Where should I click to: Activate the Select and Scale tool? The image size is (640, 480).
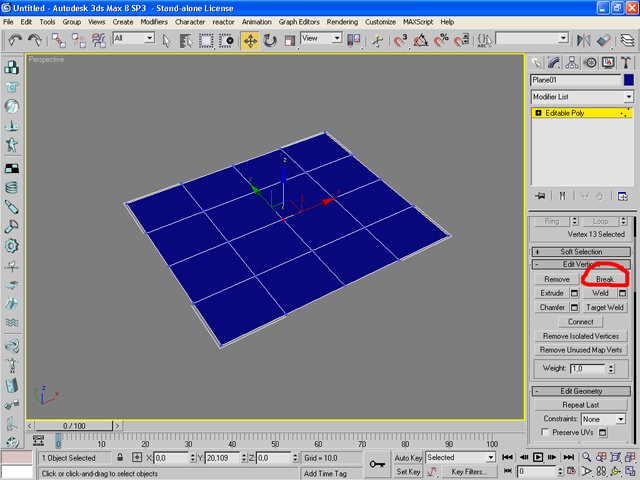click(x=289, y=40)
